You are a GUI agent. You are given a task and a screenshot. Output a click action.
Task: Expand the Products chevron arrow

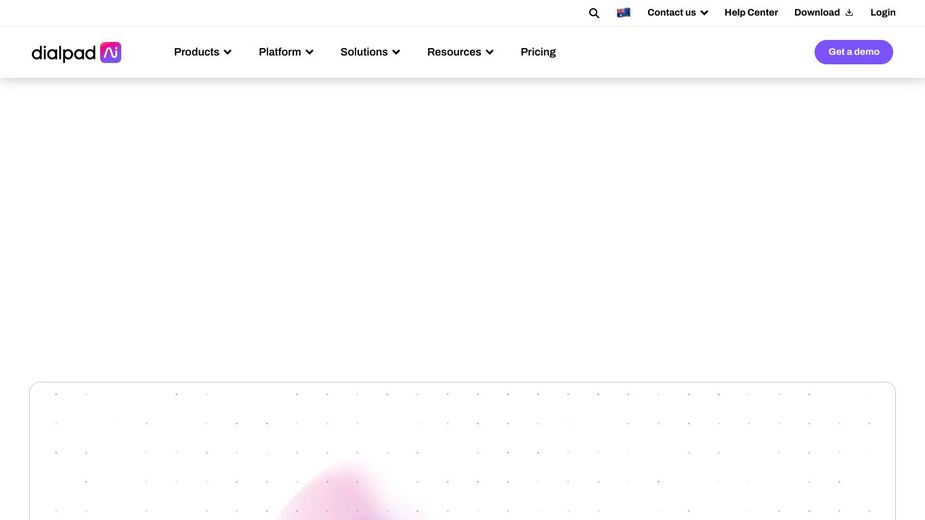tap(228, 52)
